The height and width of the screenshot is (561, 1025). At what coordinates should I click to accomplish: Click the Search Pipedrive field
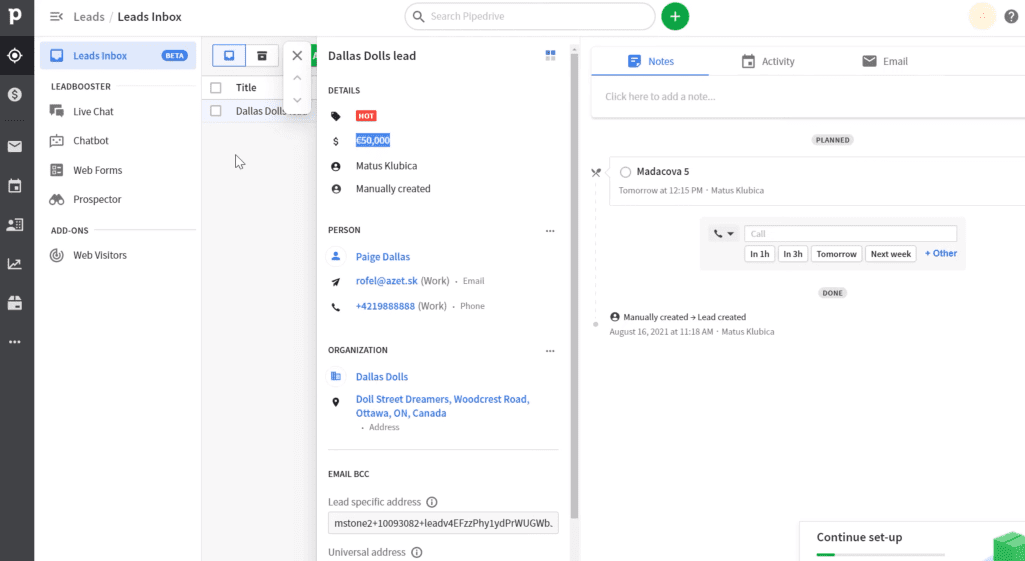[530, 16]
